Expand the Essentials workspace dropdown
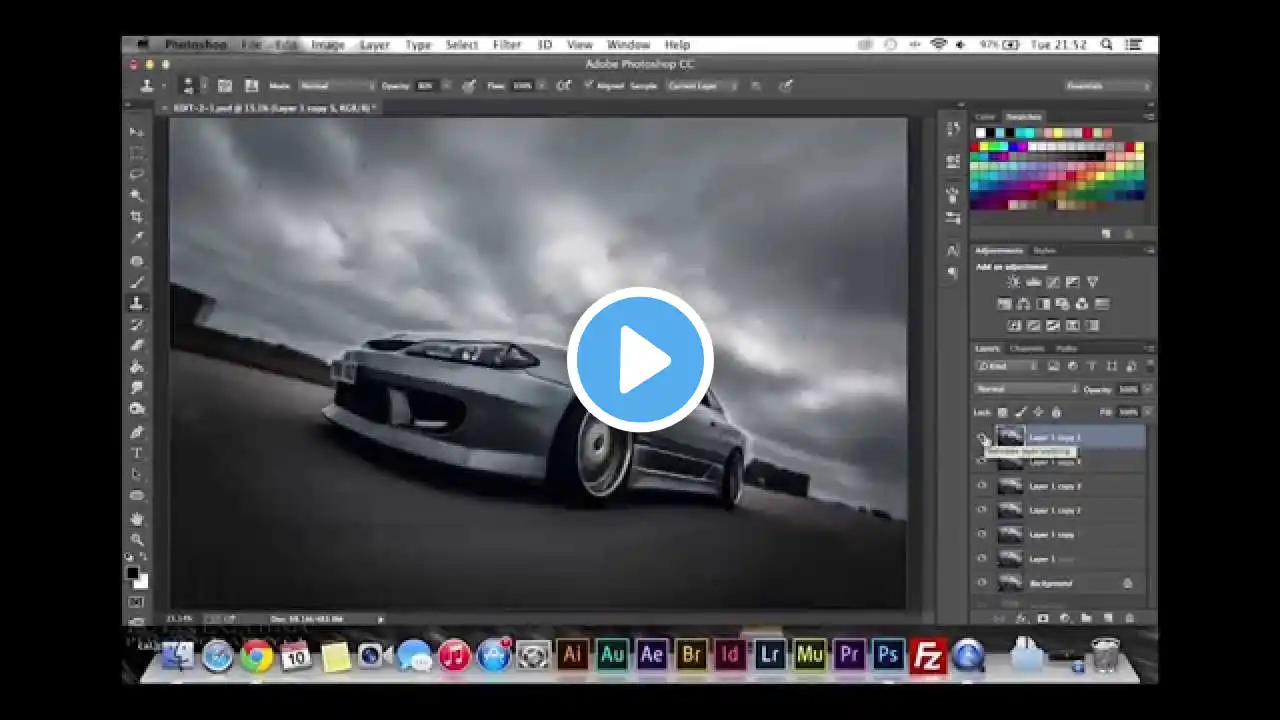The width and height of the screenshot is (1280, 720). point(1107,86)
